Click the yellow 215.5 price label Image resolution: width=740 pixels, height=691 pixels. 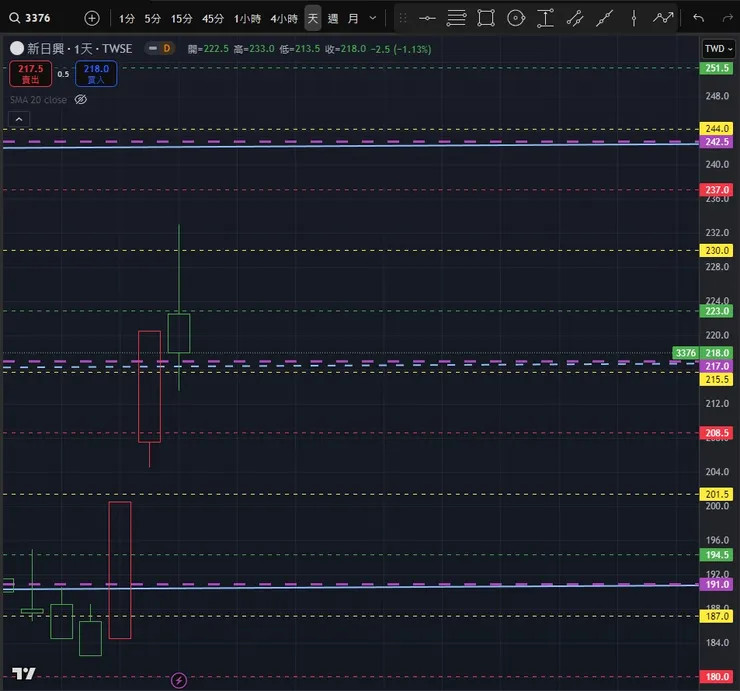(716, 379)
